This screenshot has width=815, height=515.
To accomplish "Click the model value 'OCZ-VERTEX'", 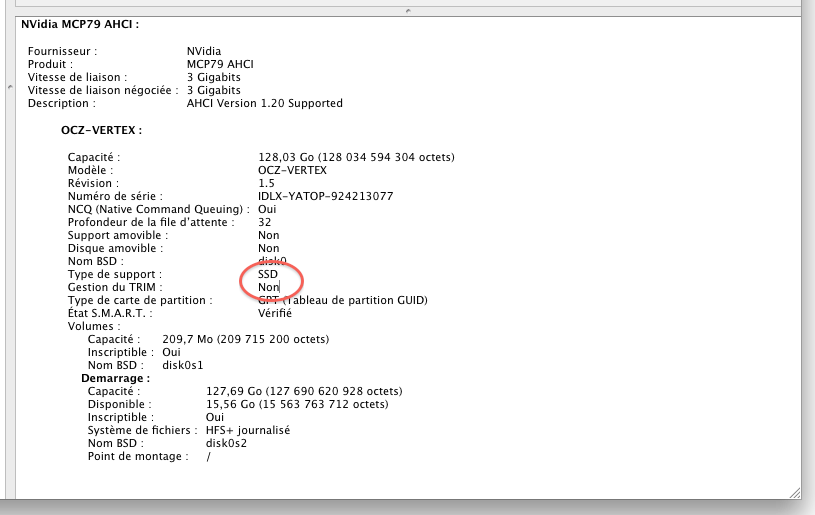I will pyautogui.click(x=292, y=170).
